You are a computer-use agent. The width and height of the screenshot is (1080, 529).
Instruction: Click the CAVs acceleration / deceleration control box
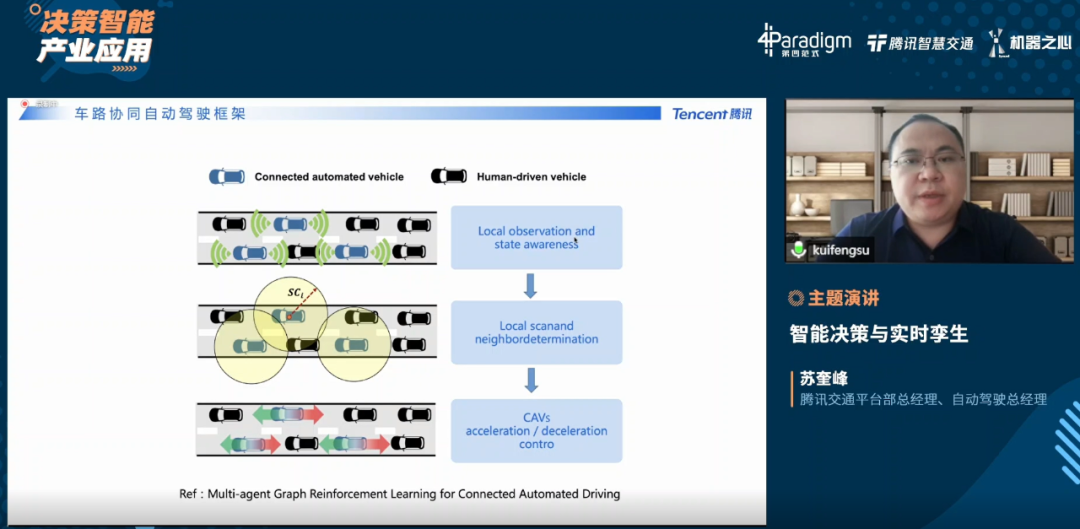(x=537, y=431)
